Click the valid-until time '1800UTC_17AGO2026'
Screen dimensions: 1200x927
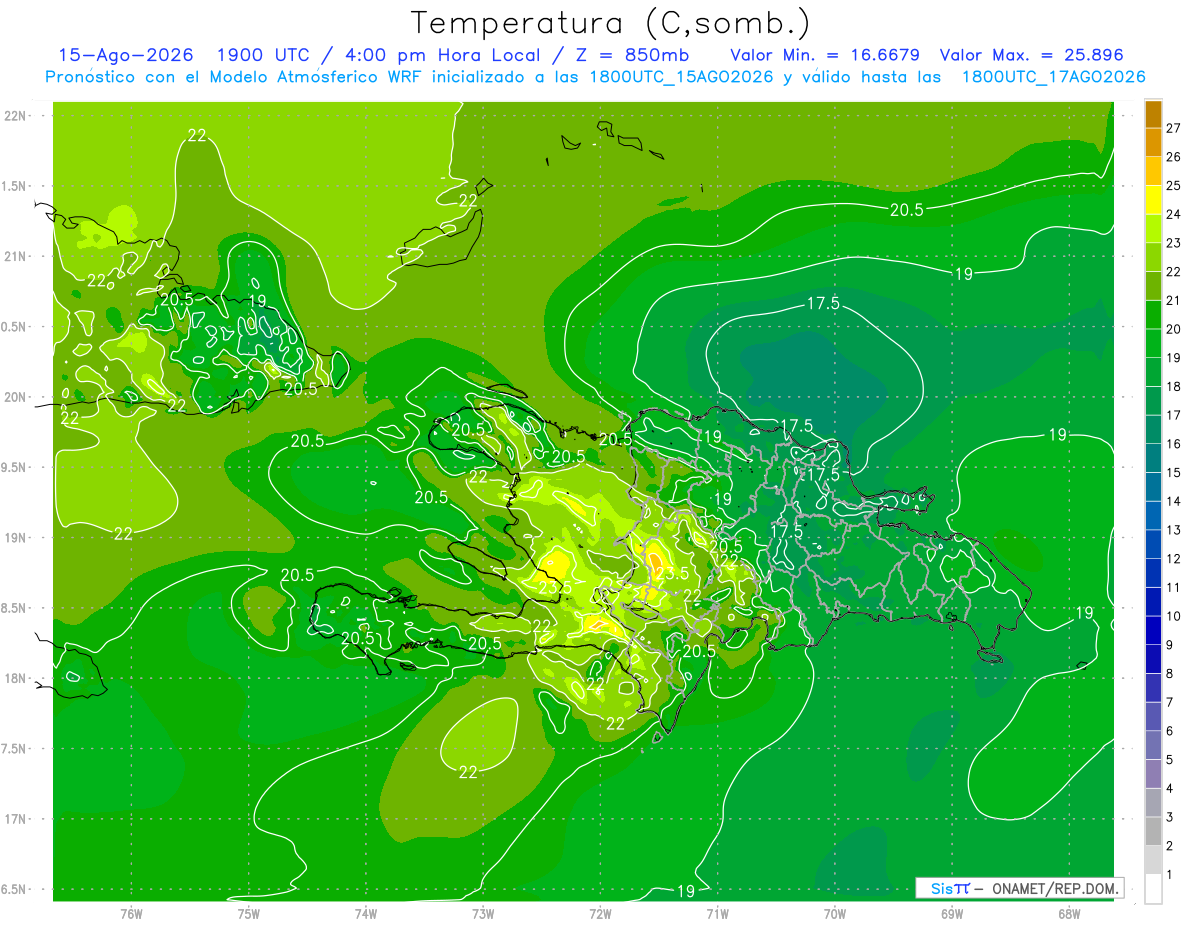point(1053,77)
